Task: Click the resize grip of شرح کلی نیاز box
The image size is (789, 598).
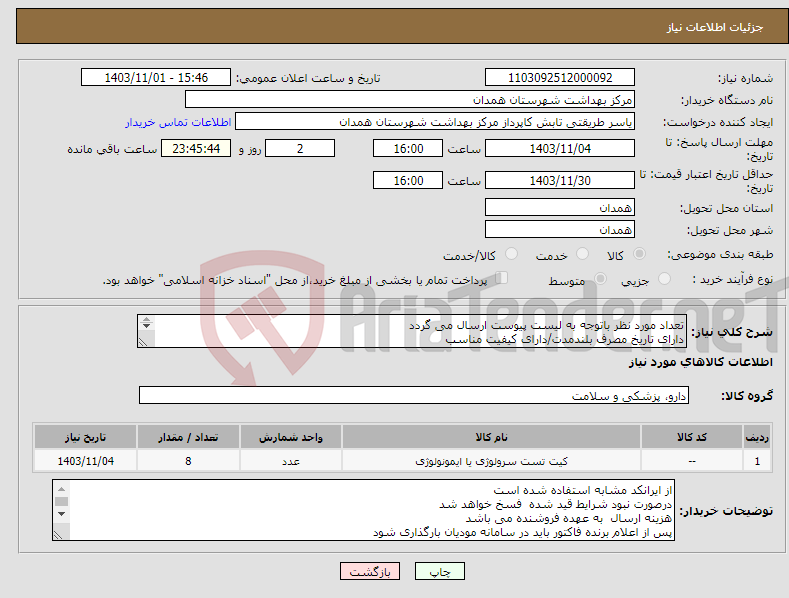Action: pyautogui.click(x=143, y=342)
